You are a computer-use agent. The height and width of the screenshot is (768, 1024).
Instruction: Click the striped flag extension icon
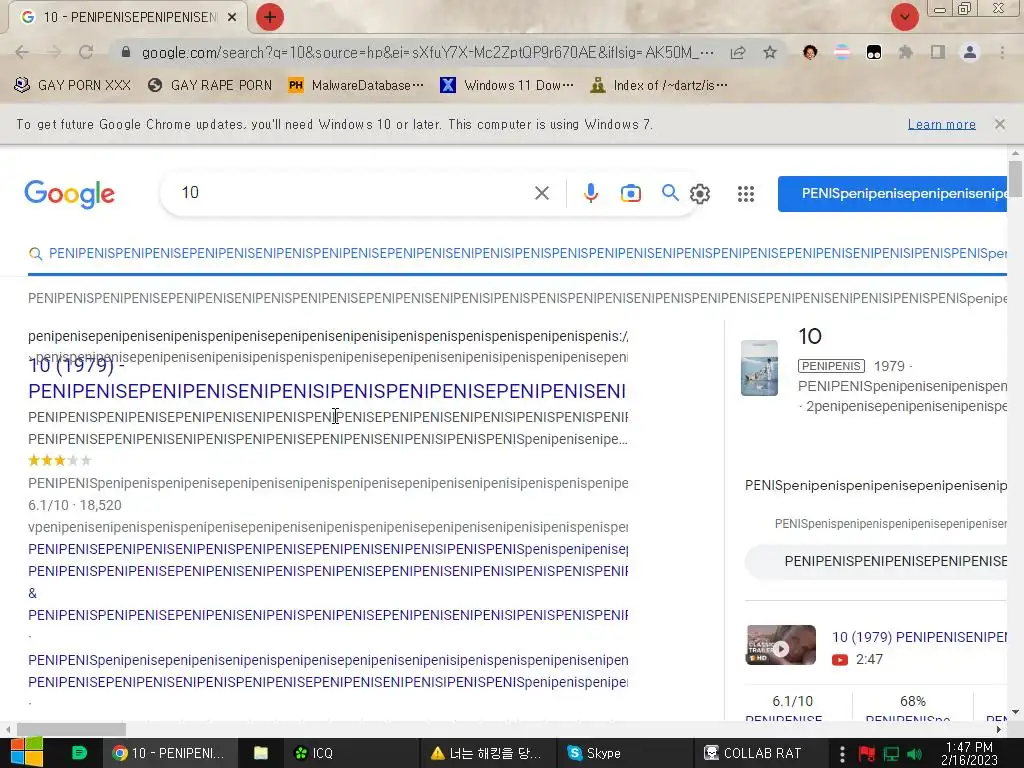coord(842,52)
